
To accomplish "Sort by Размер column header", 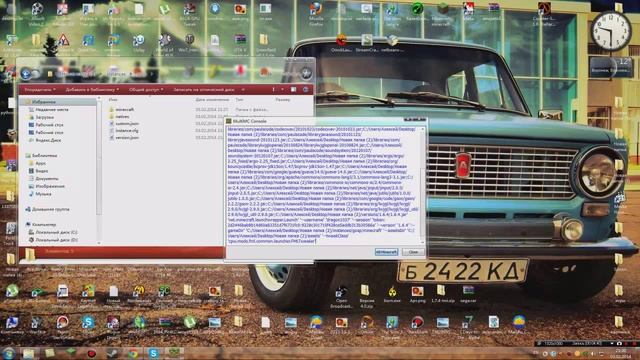I will [282, 100].
